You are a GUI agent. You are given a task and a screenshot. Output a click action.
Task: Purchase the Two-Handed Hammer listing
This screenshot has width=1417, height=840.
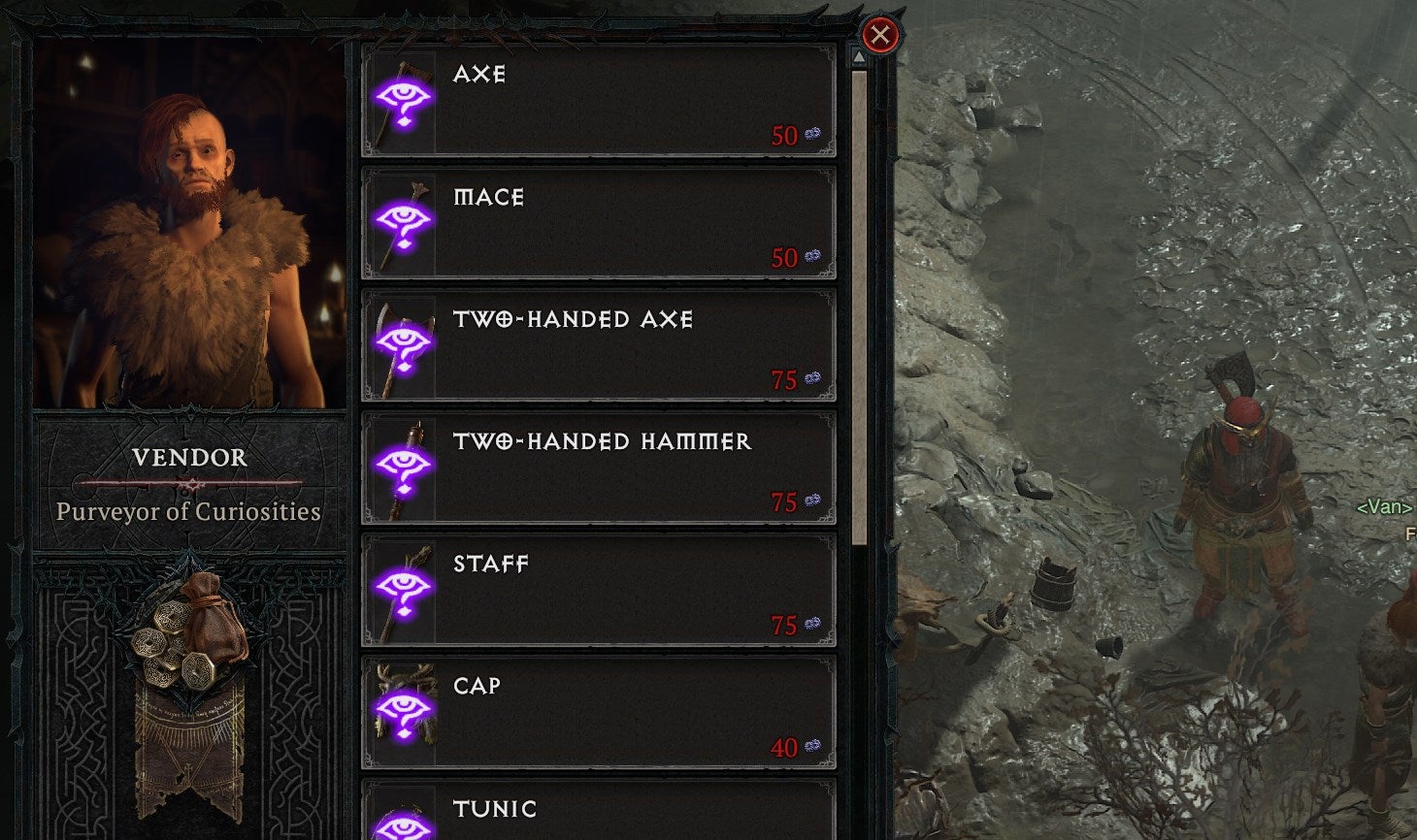[x=599, y=468]
